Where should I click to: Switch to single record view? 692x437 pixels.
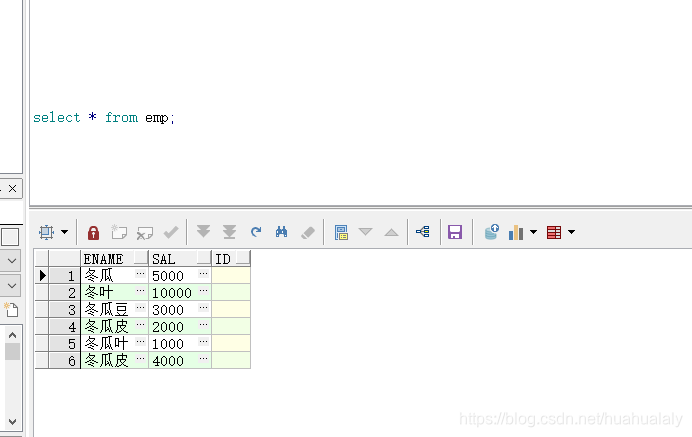[x=341, y=232]
